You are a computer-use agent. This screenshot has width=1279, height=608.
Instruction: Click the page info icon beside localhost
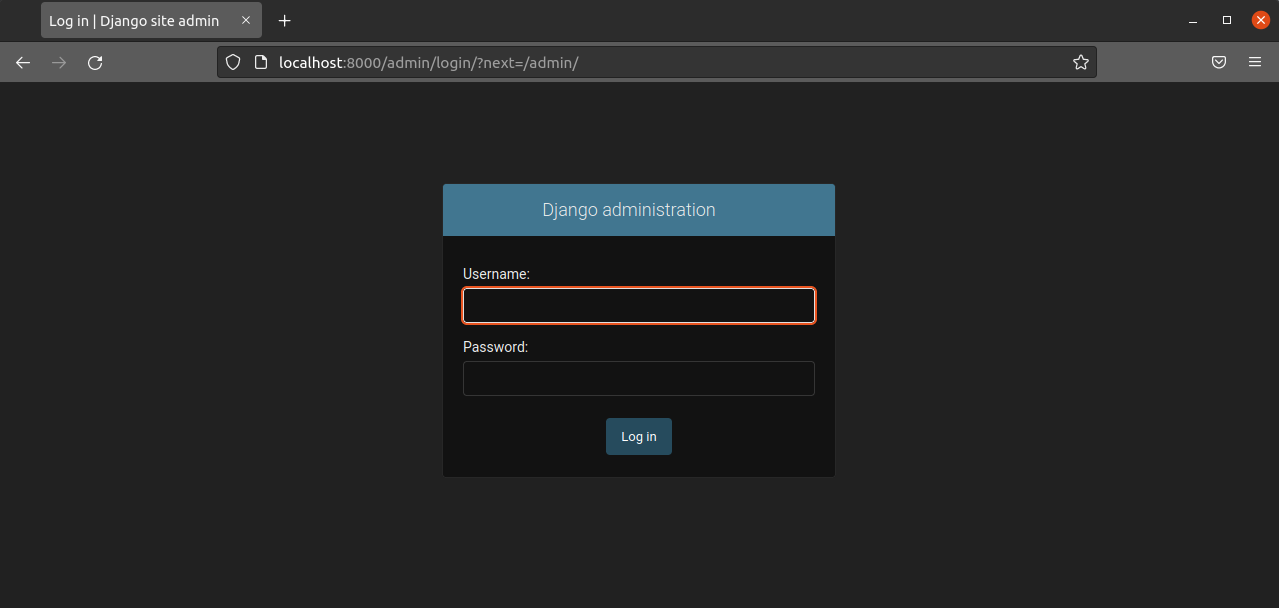click(x=261, y=62)
